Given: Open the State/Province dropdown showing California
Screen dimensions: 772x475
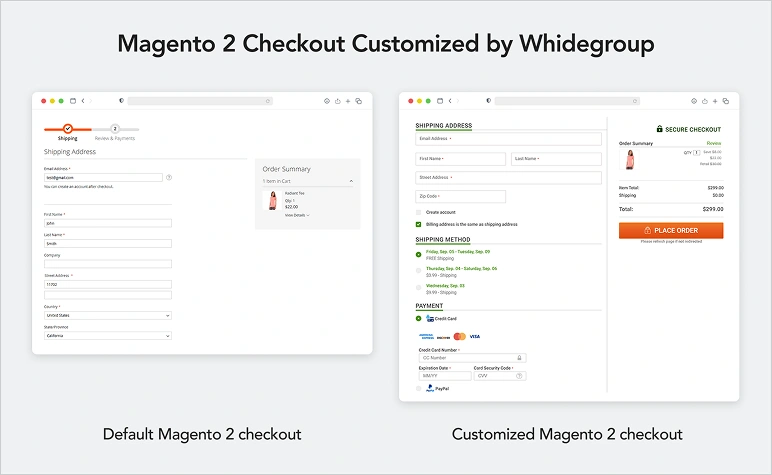Looking at the screenshot, I should click(108, 336).
